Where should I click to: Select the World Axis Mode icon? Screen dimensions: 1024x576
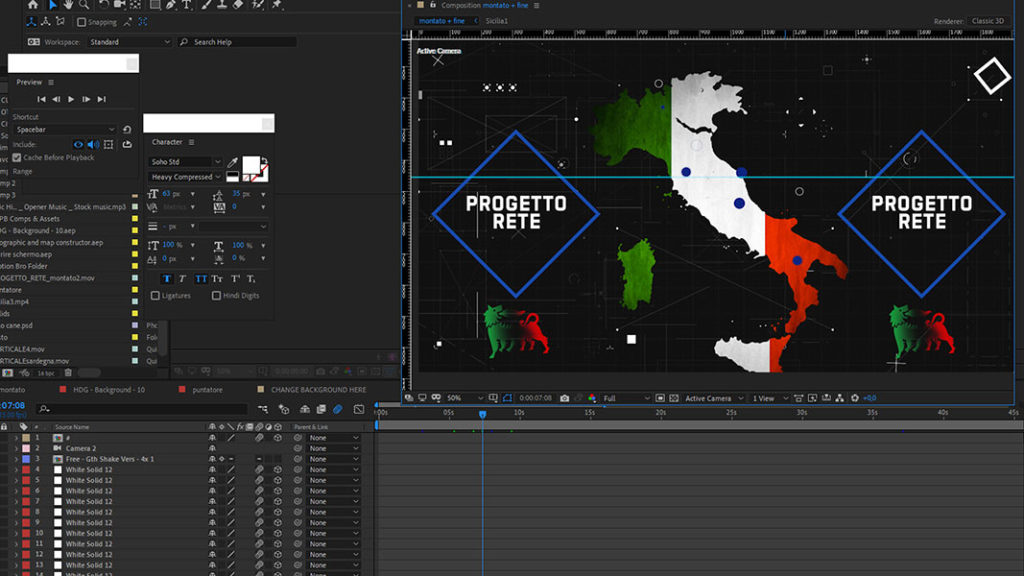pyautogui.click(x=46, y=22)
